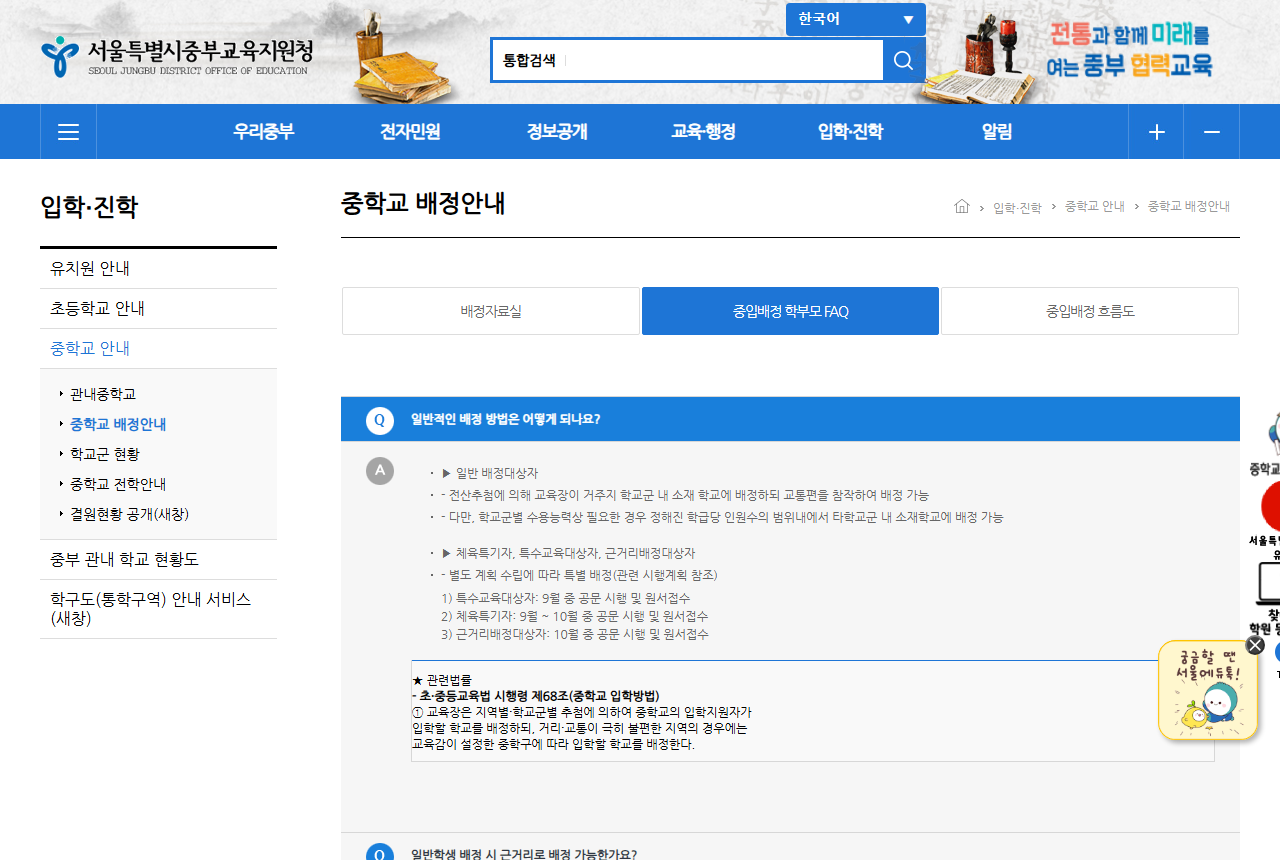Image resolution: width=1280 pixels, height=860 pixels.
Task: Collapse the FAQ 일반적인 배정 방법은 어떻게 되나요?
Action: [790, 419]
